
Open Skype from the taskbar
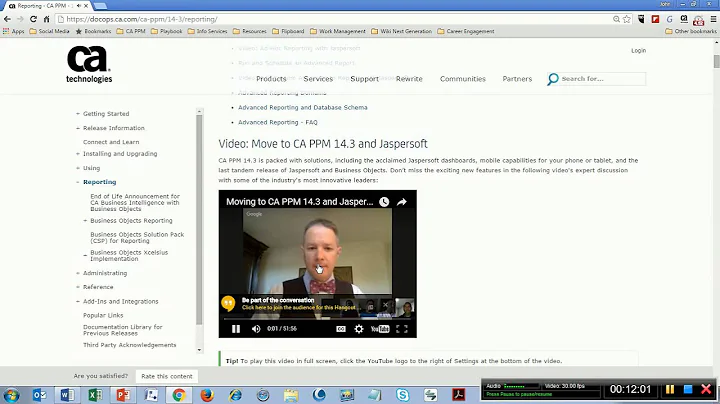tap(403, 395)
